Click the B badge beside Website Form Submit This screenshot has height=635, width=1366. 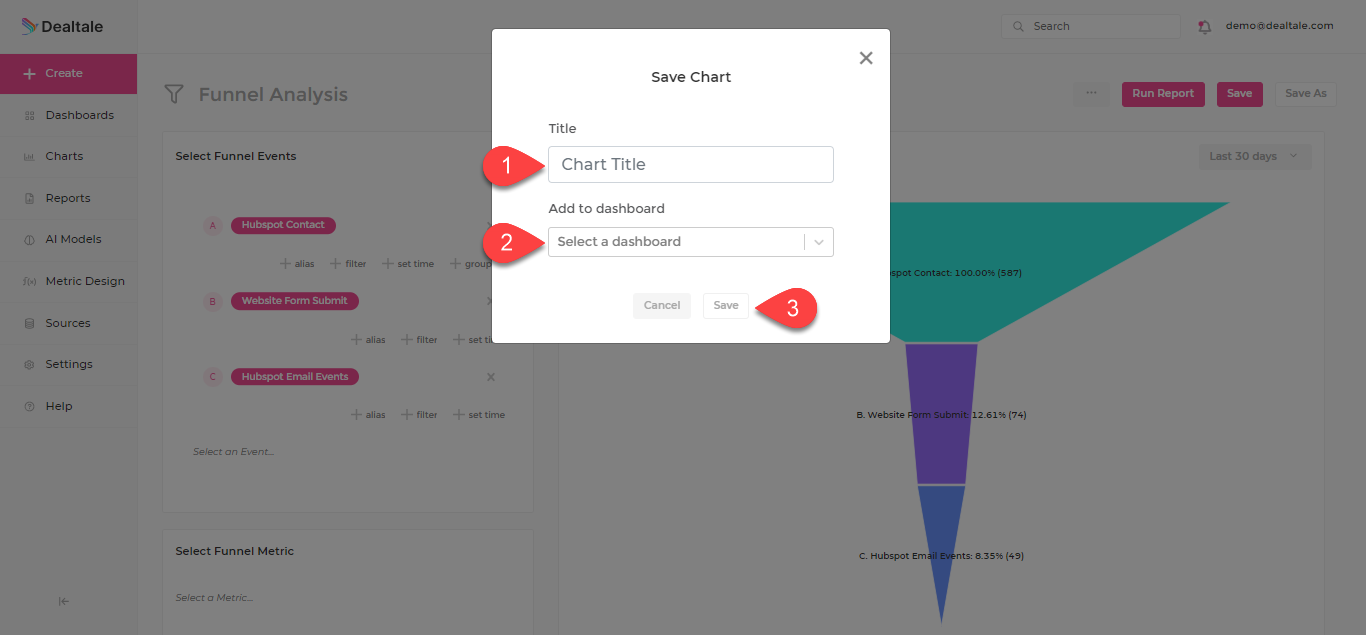pyautogui.click(x=212, y=301)
